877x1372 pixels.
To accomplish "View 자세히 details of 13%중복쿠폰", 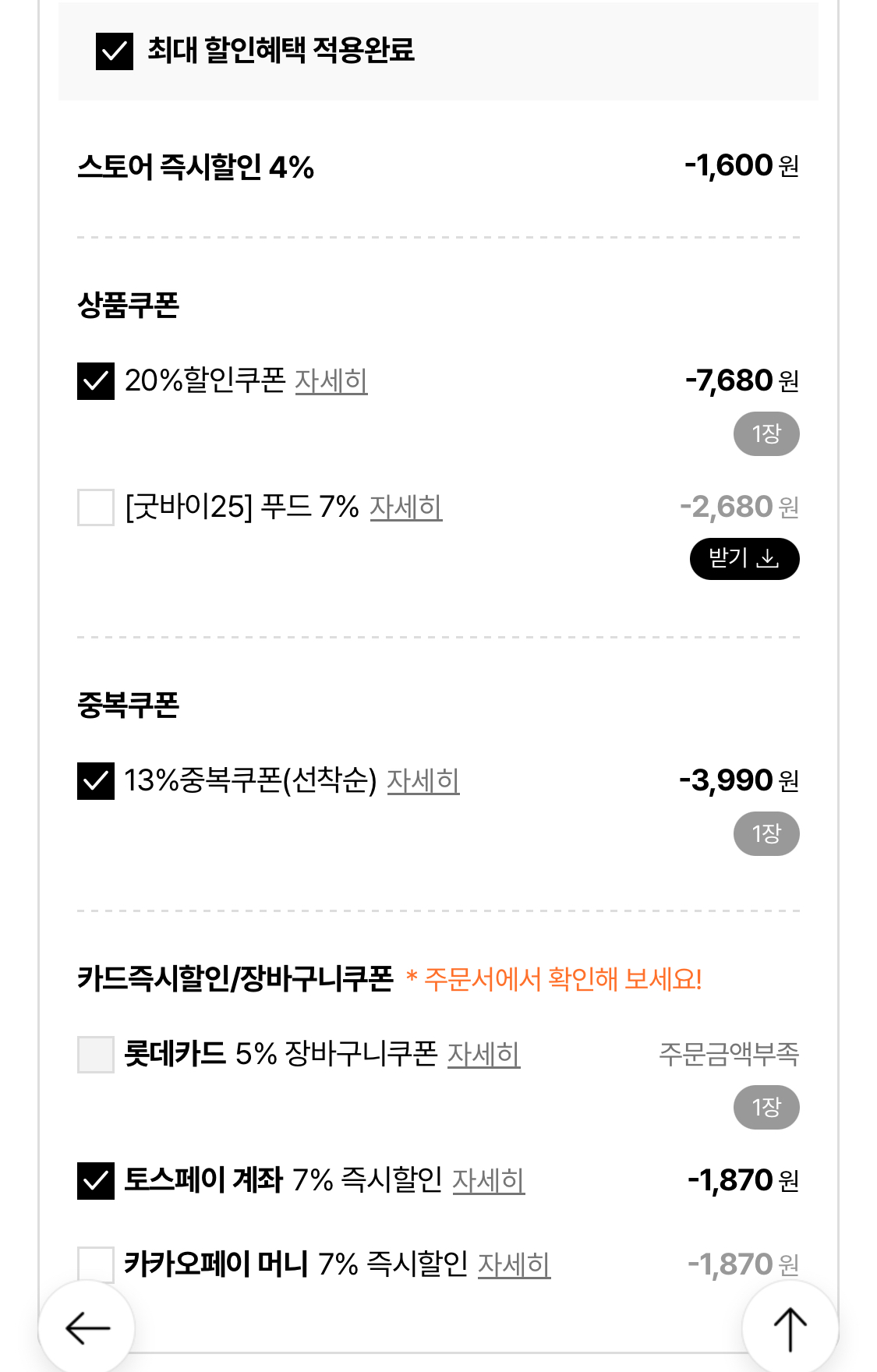I will click(423, 781).
